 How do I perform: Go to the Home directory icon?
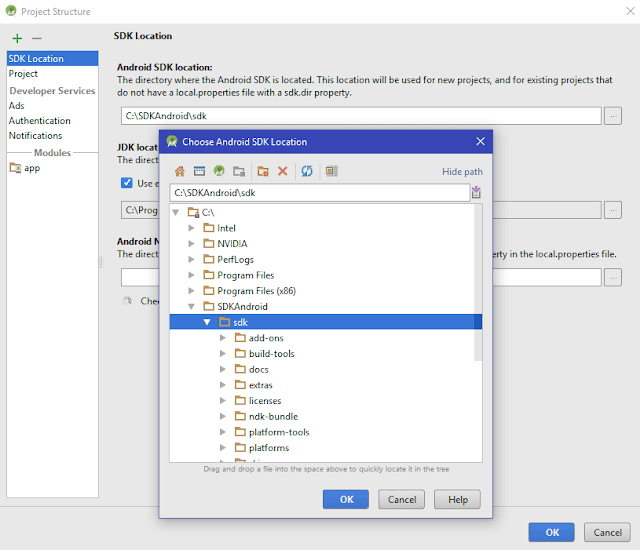click(180, 171)
